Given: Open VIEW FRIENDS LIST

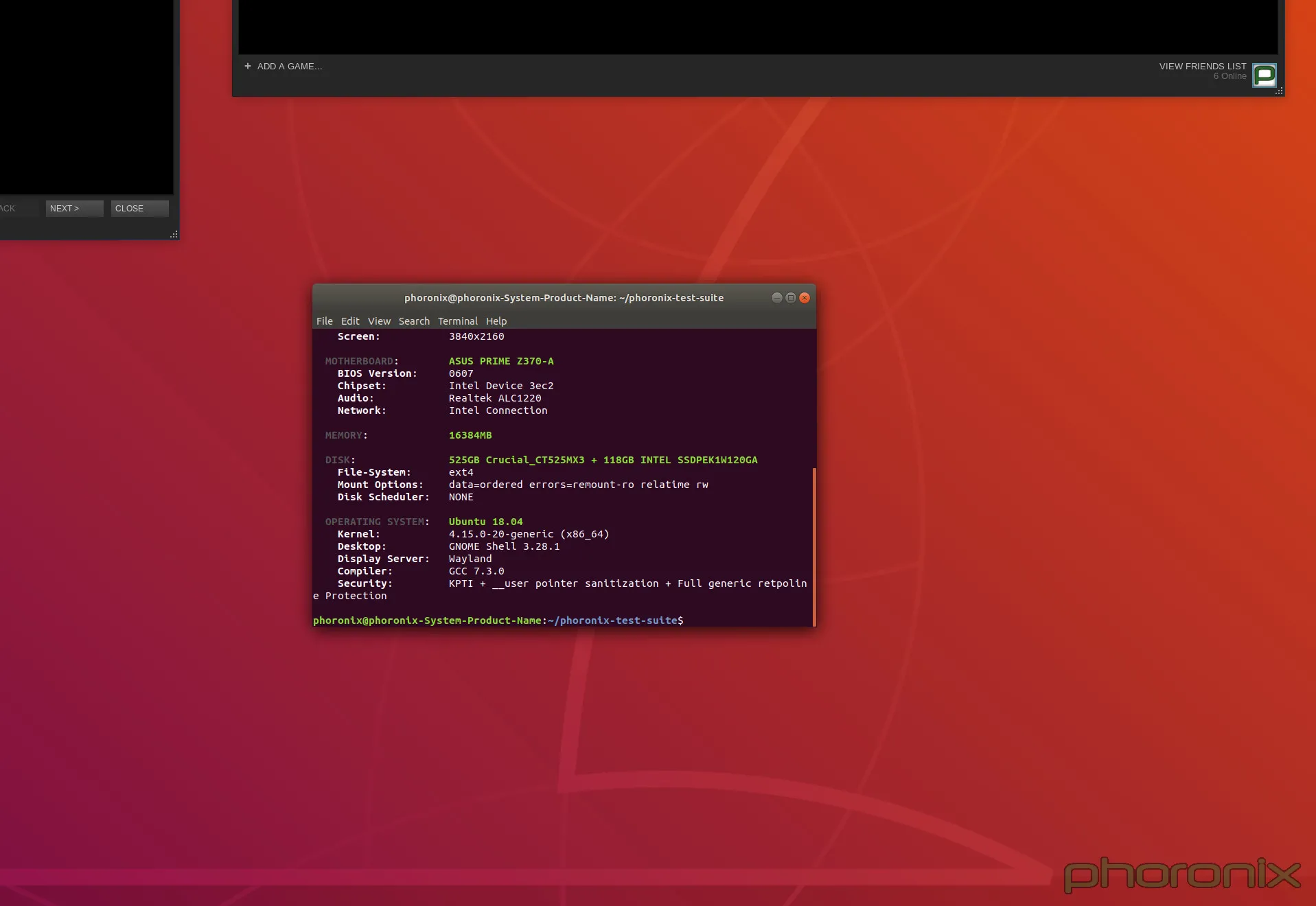Looking at the screenshot, I should 1201,66.
